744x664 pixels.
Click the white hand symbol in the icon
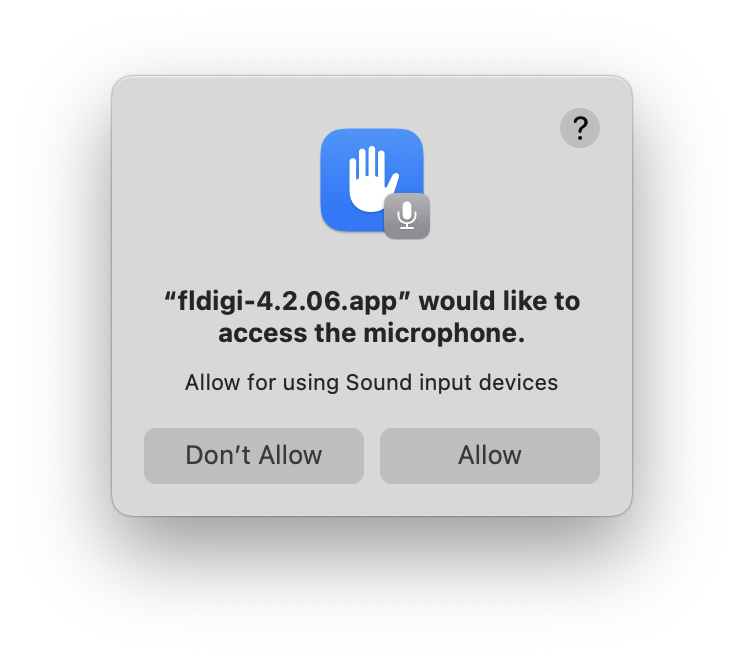373,179
